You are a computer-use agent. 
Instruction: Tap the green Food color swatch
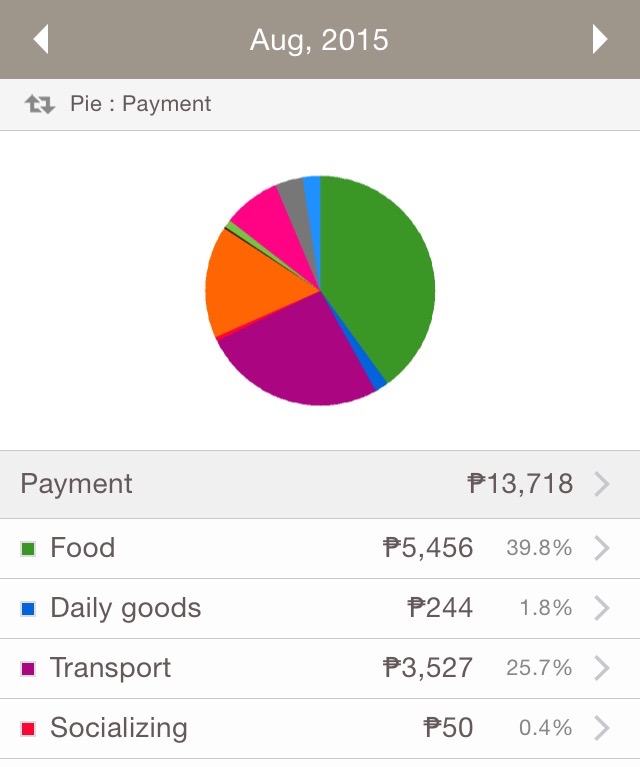(28, 549)
